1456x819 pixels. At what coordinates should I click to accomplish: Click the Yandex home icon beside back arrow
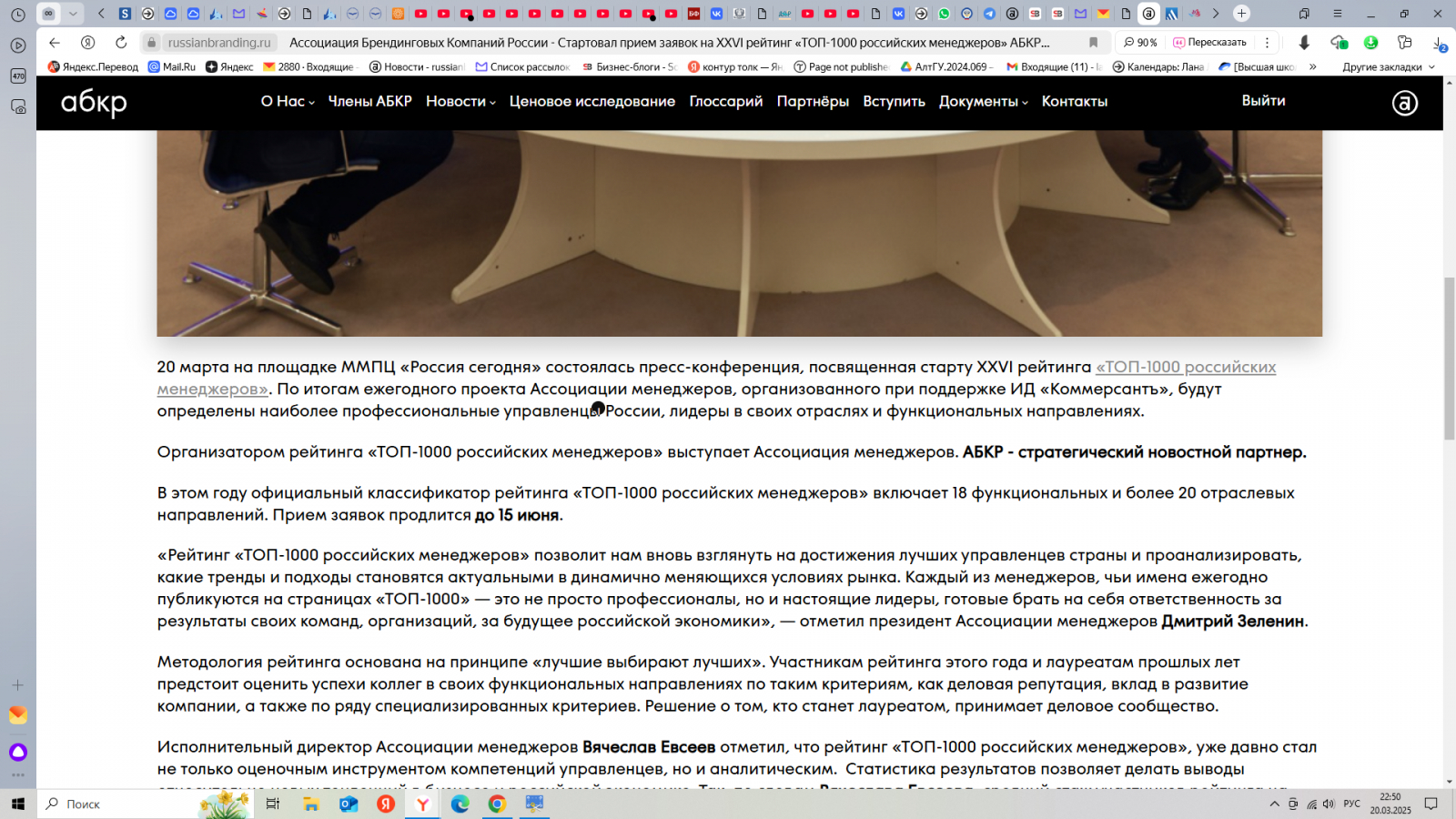(x=87, y=43)
